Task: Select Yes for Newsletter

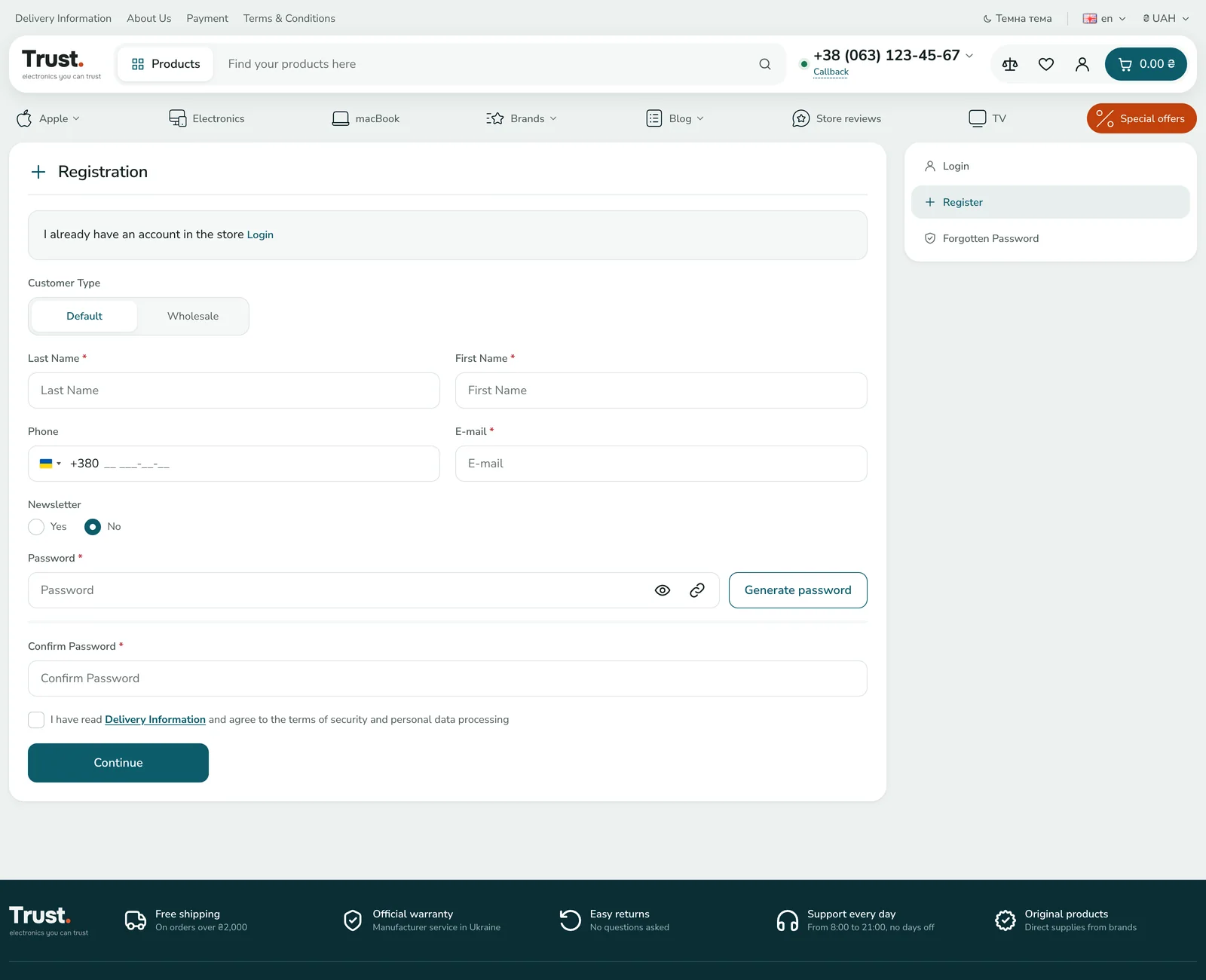Action: 36,527
